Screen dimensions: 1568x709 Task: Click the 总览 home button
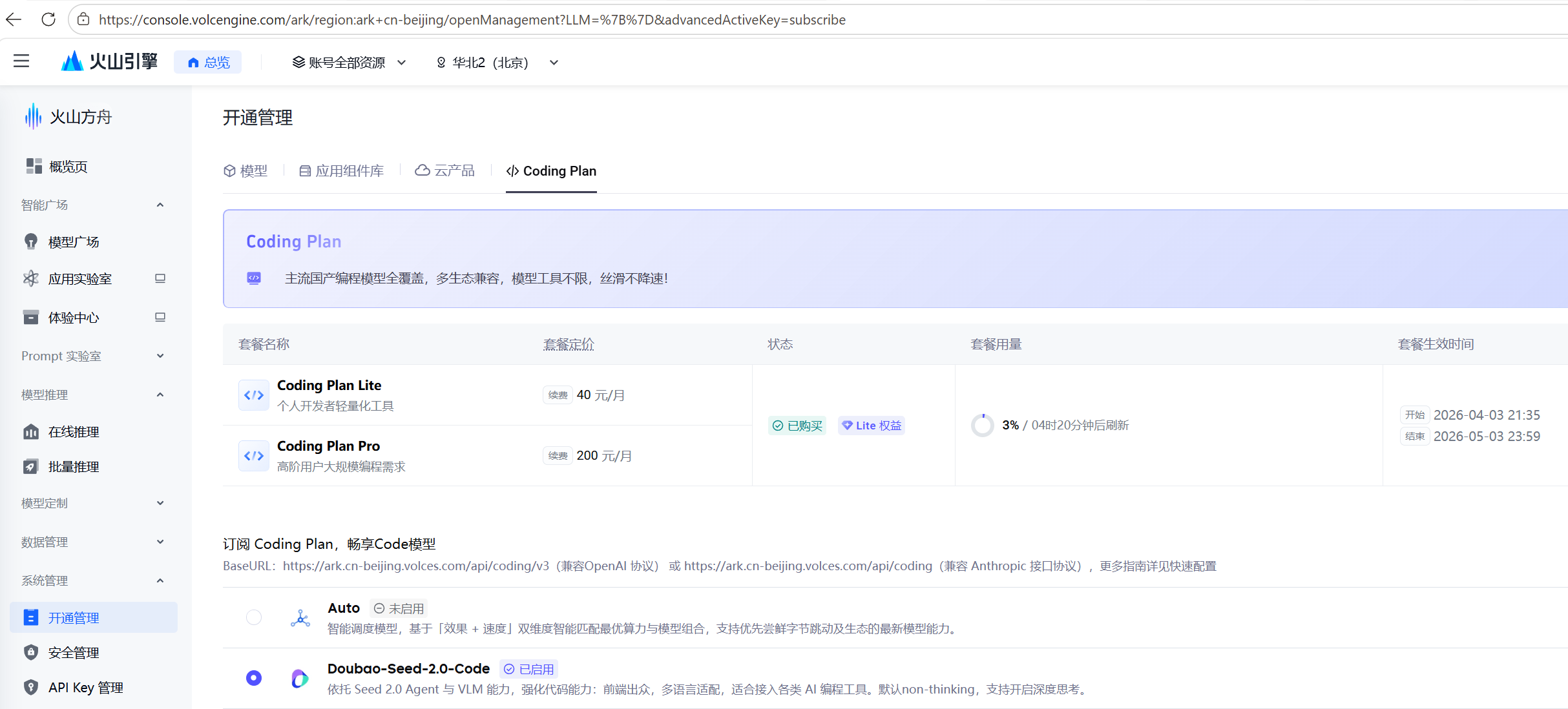[x=208, y=62]
